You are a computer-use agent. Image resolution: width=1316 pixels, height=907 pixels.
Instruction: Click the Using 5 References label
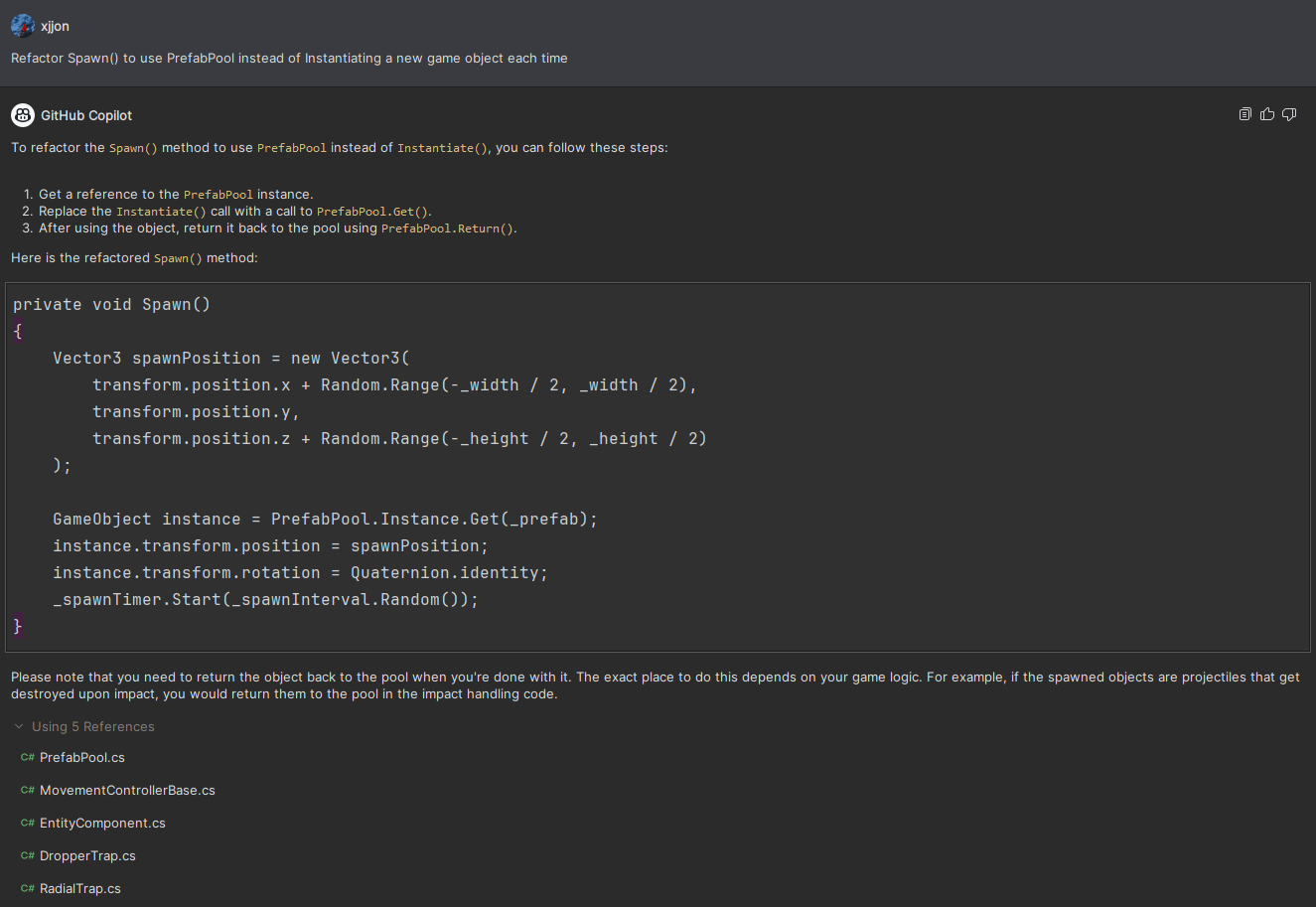[92, 726]
